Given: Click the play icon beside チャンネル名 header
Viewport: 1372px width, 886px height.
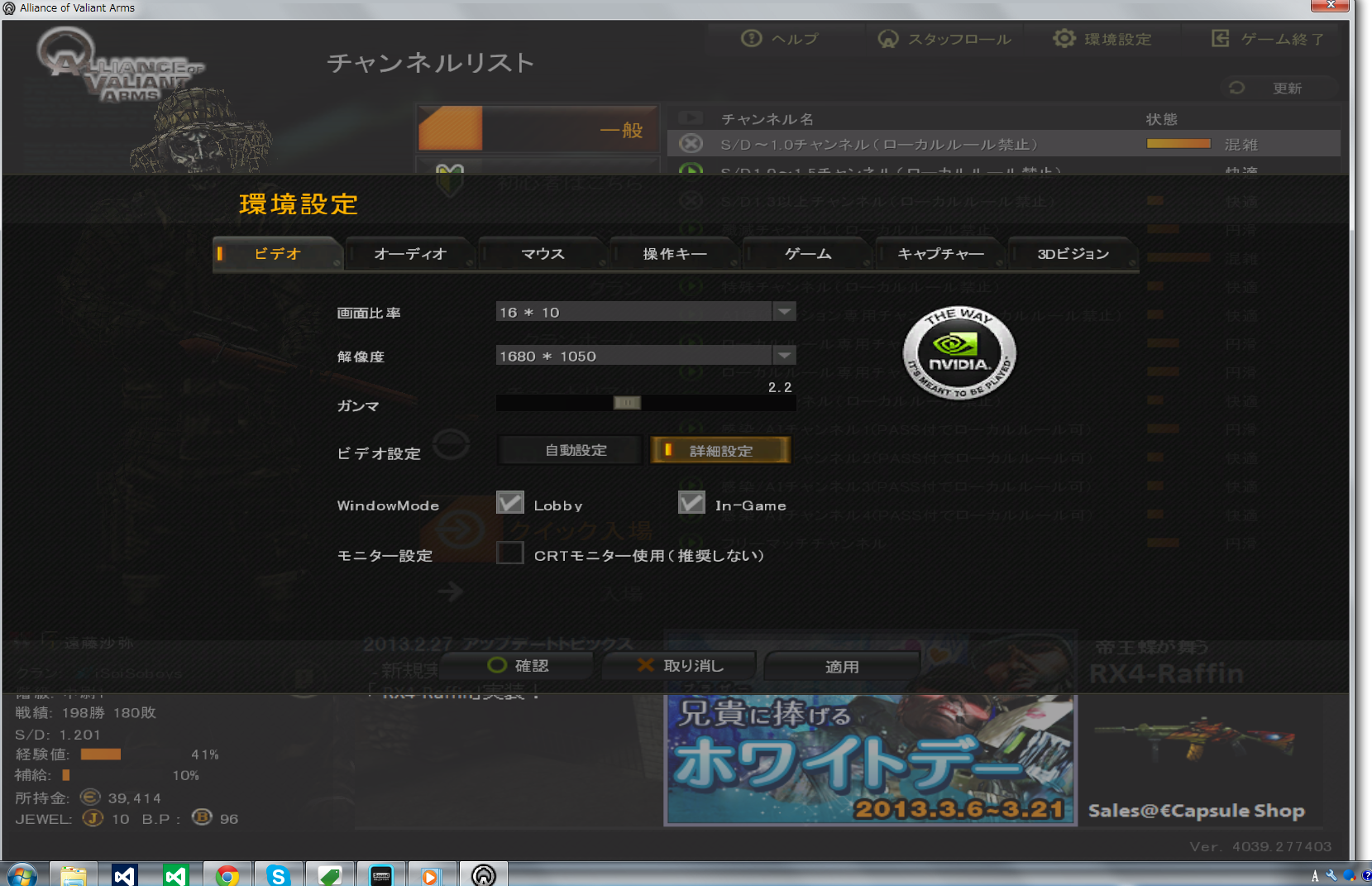Looking at the screenshot, I should [691, 118].
